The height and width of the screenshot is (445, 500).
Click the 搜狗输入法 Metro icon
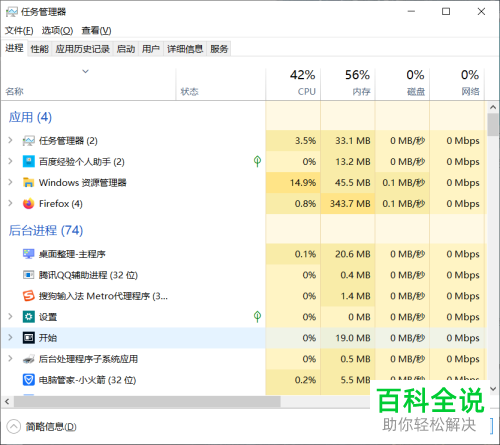[x=28, y=296]
